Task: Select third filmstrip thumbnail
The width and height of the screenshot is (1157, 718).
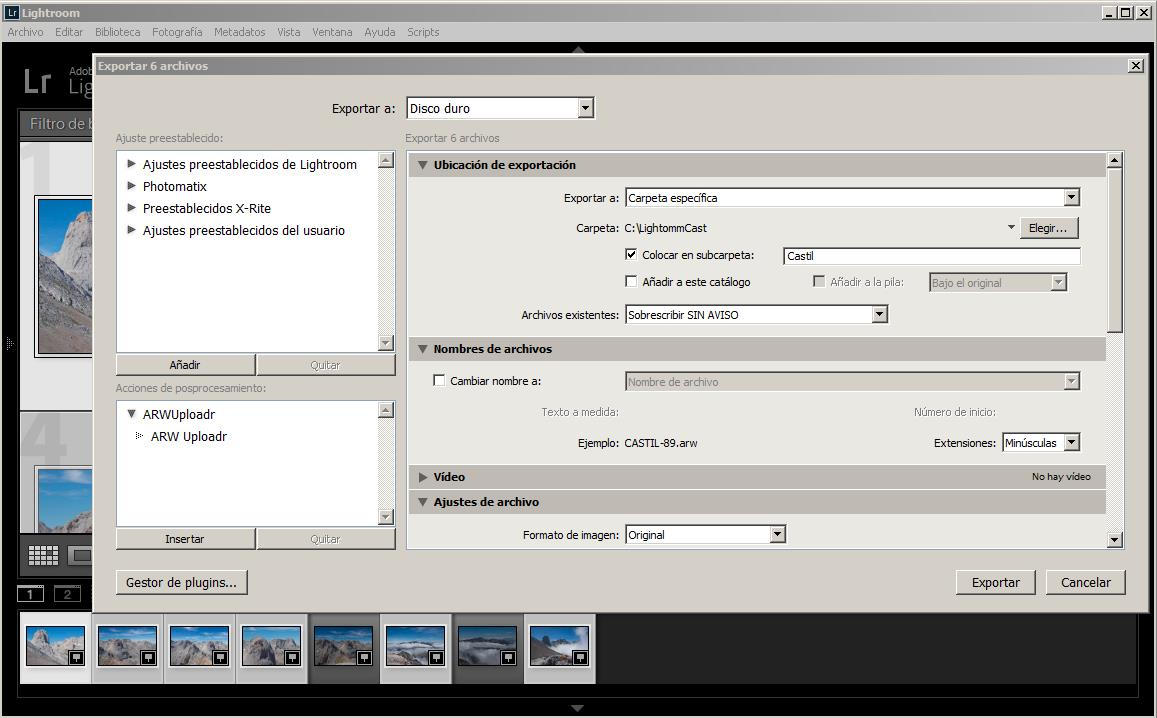Action: point(199,646)
